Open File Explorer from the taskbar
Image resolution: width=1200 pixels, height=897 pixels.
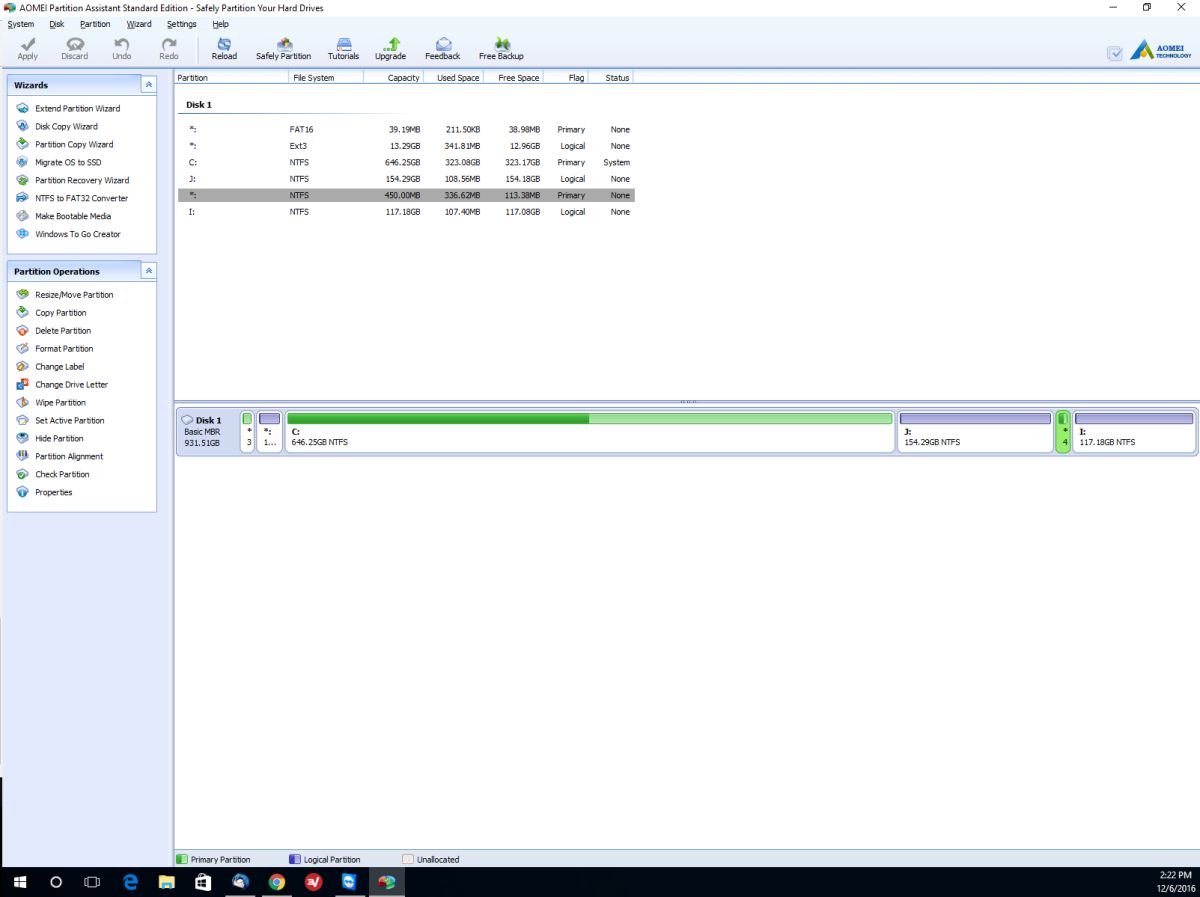coord(167,882)
